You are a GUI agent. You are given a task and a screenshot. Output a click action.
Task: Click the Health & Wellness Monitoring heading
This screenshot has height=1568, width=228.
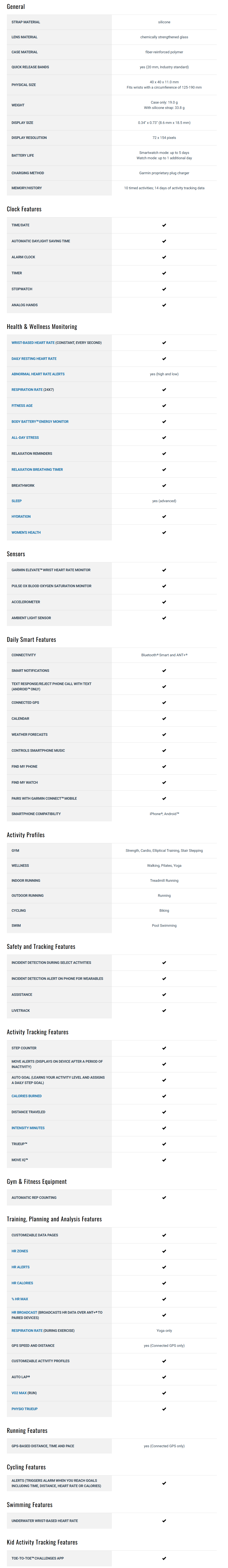(x=42, y=327)
